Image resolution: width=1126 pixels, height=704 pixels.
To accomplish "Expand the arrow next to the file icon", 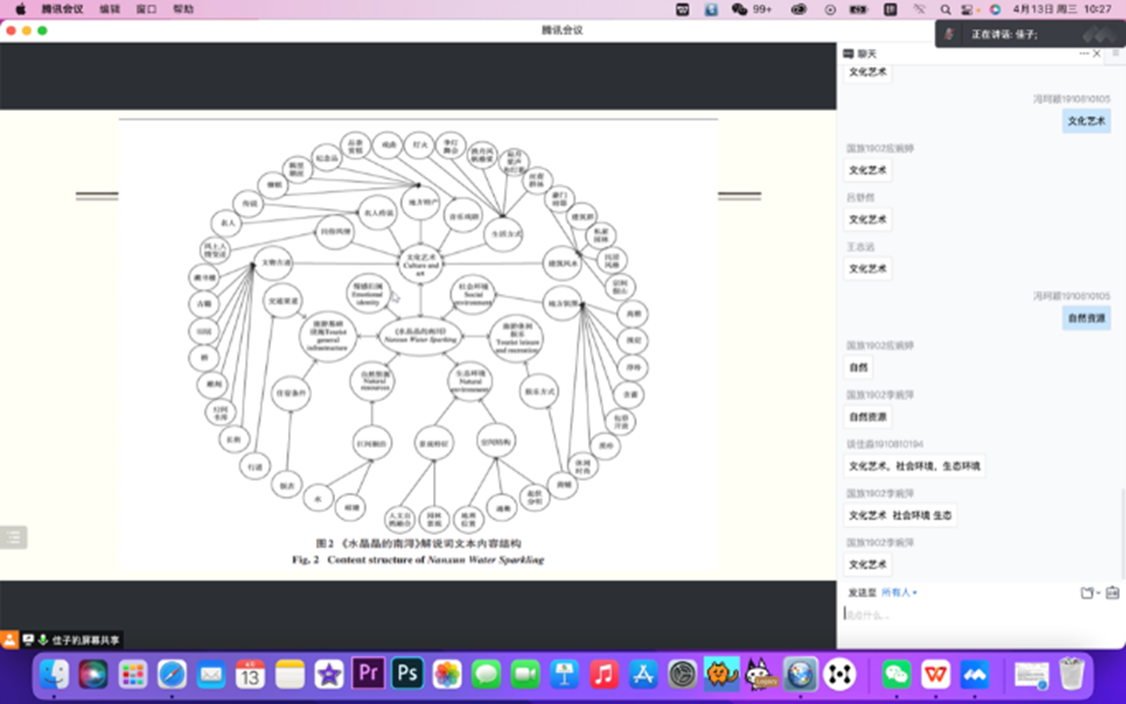I will [x=1097, y=593].
